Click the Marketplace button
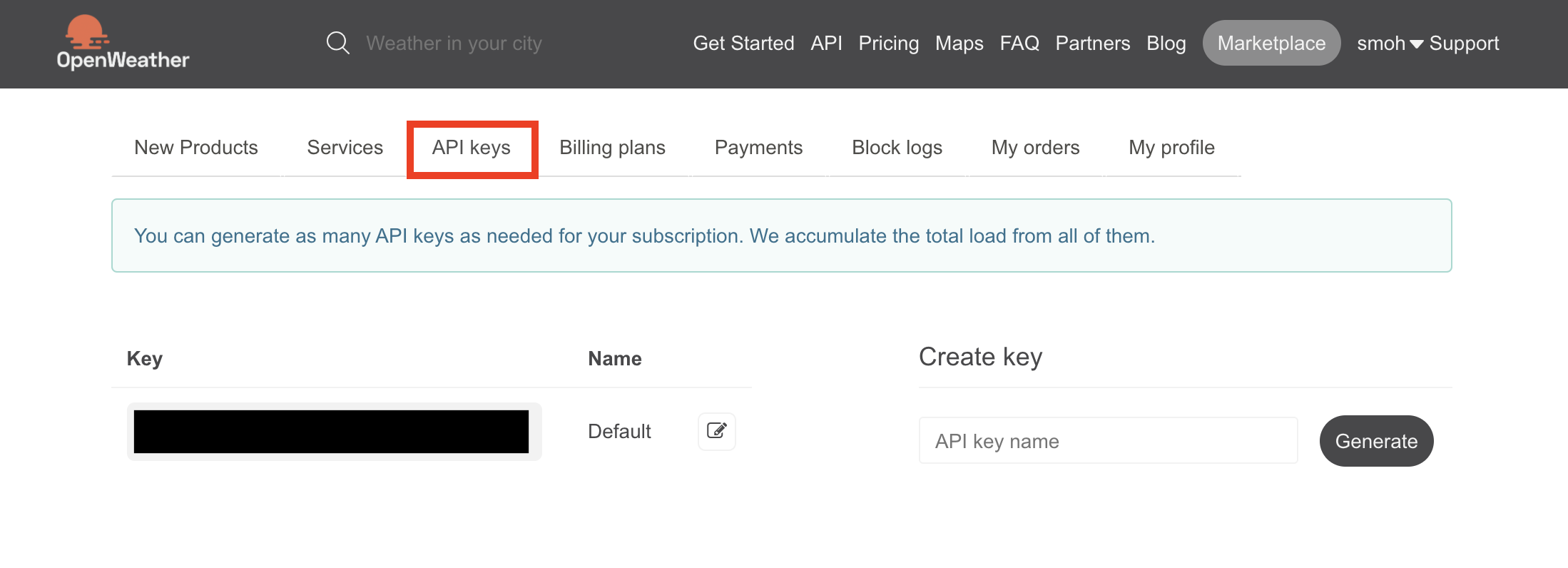This screenshot has height=568, width=1568. click(x=1271, y=43)
